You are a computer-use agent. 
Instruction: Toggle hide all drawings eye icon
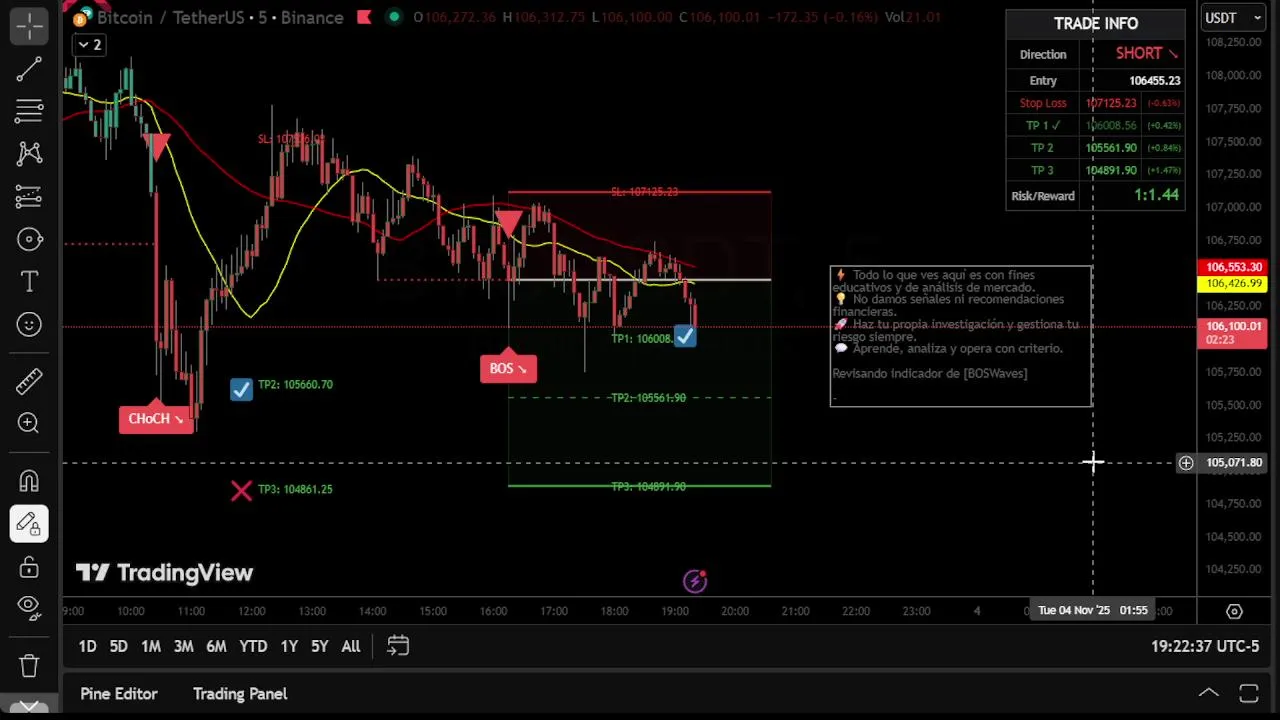[x=29, y=606]
